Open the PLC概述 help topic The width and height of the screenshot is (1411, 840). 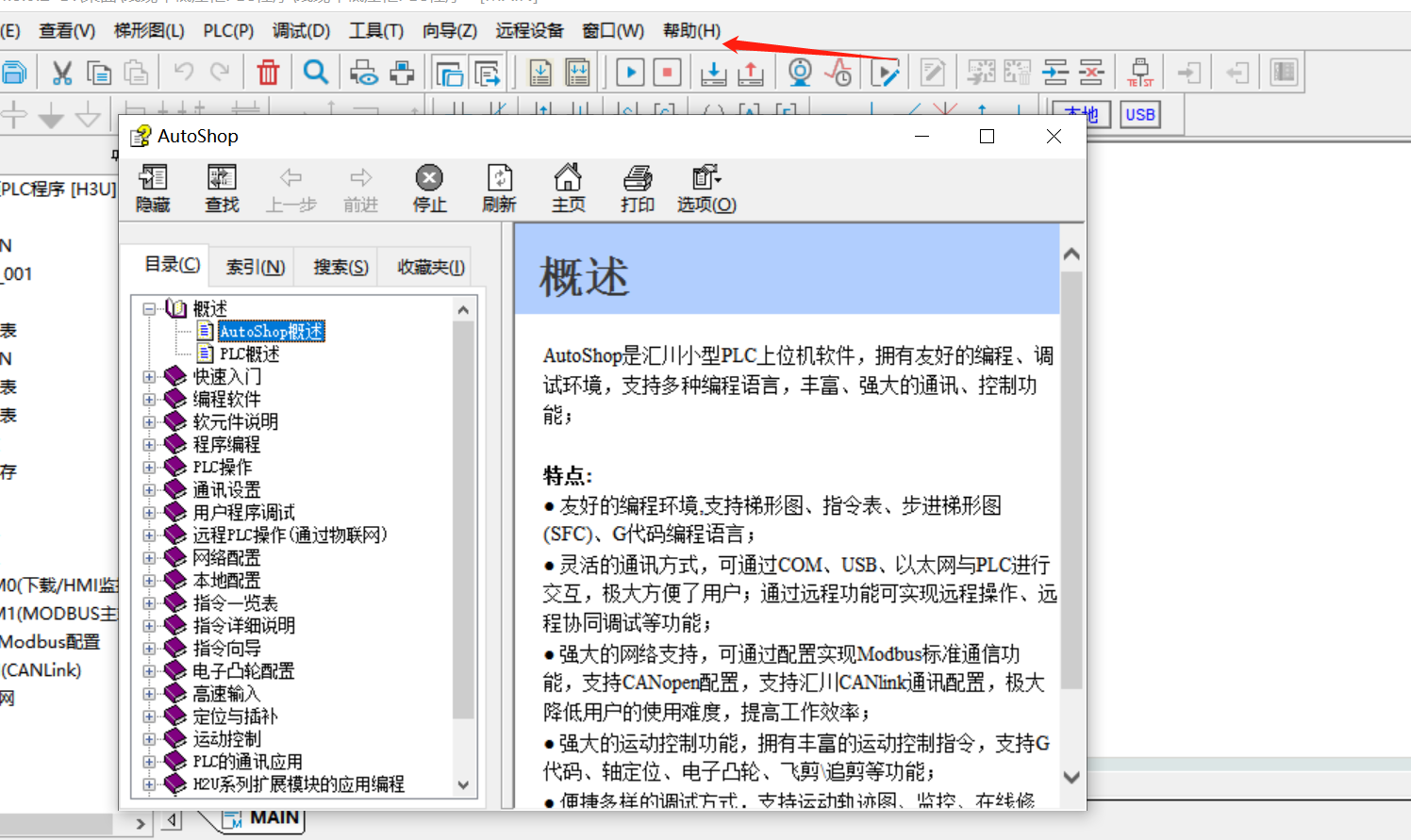(249, 354)
